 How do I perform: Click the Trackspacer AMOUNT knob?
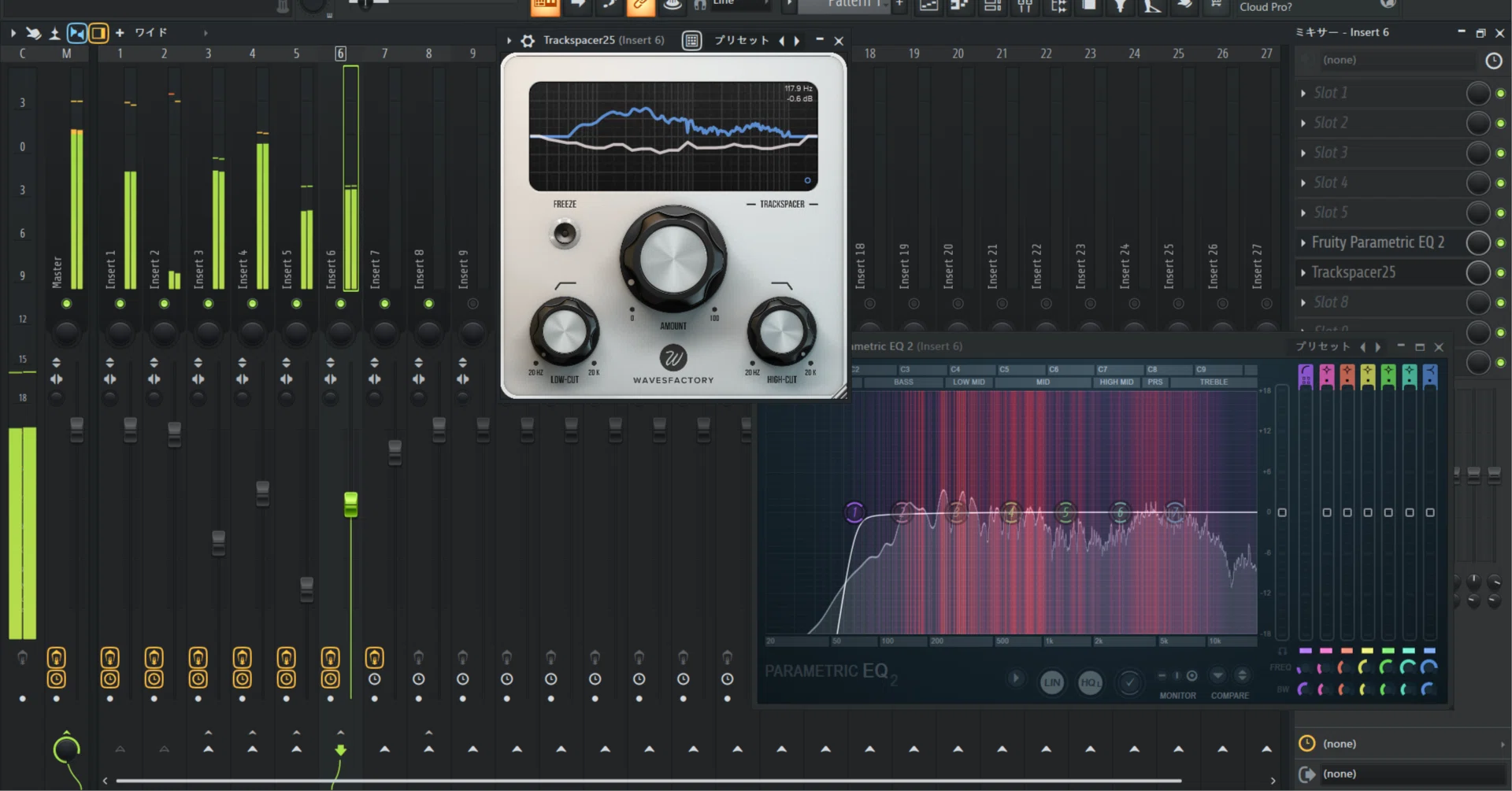point(673,258)
